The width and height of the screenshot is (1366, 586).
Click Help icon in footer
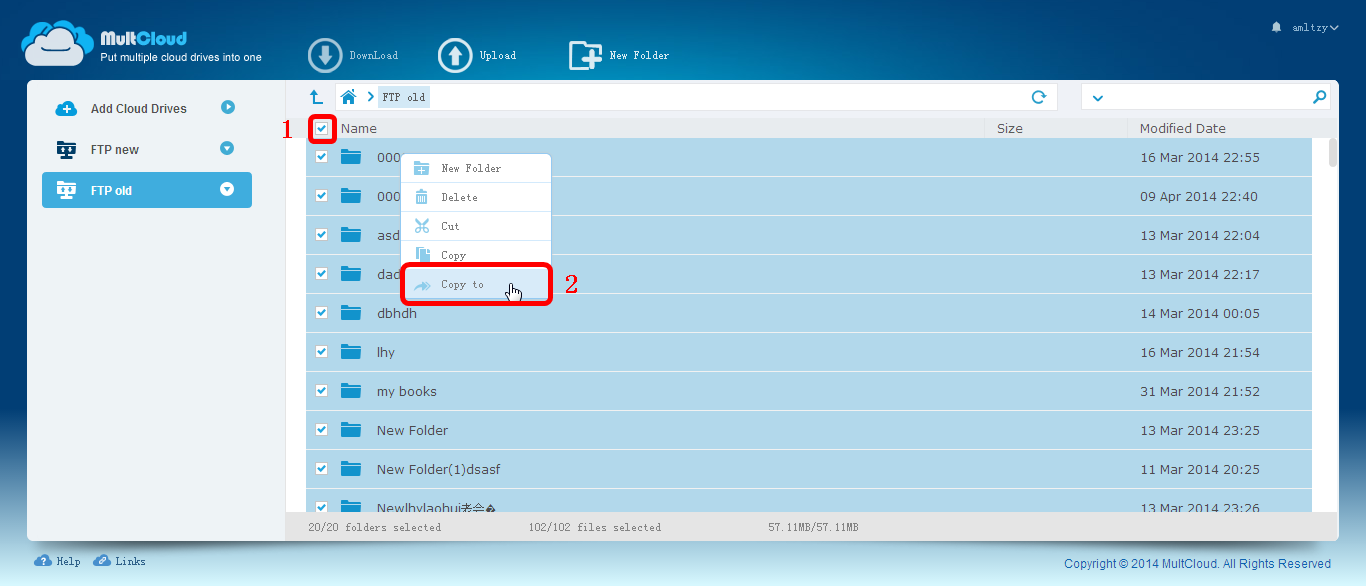coord(43,561)
